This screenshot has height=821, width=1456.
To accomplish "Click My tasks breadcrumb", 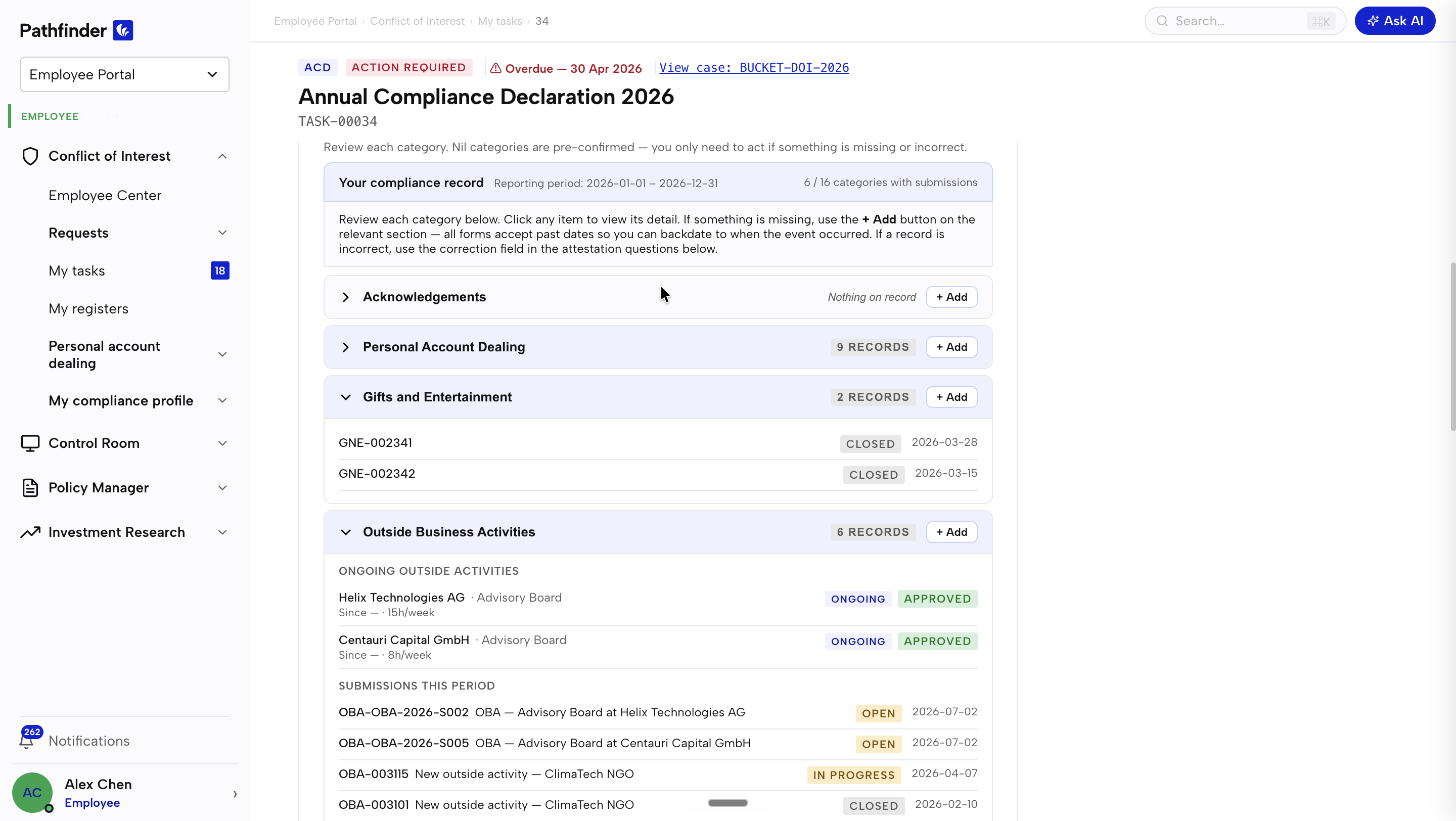I will click(x=499, y=21).
